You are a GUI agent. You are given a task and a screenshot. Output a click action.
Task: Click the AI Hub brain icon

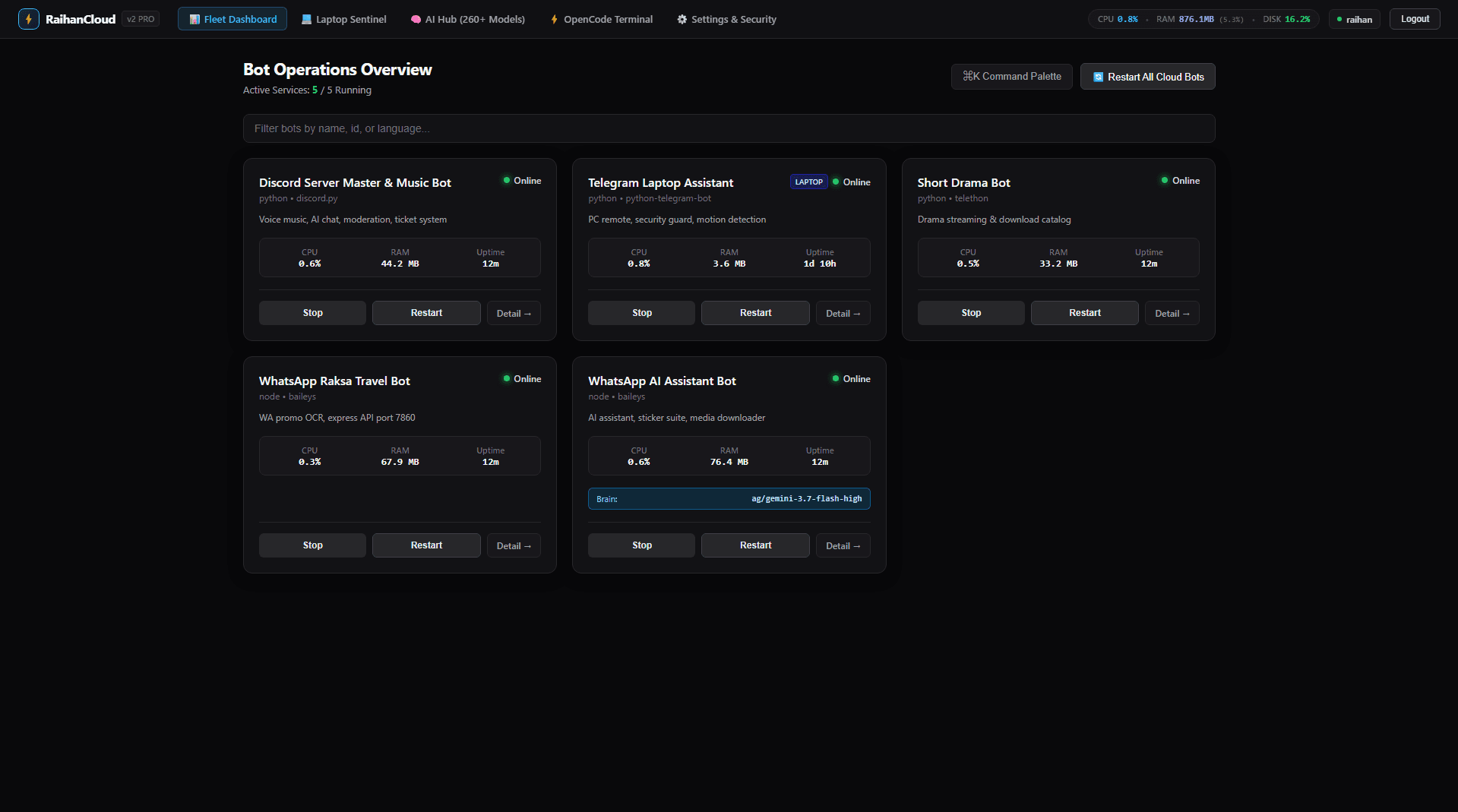[416, 19]
